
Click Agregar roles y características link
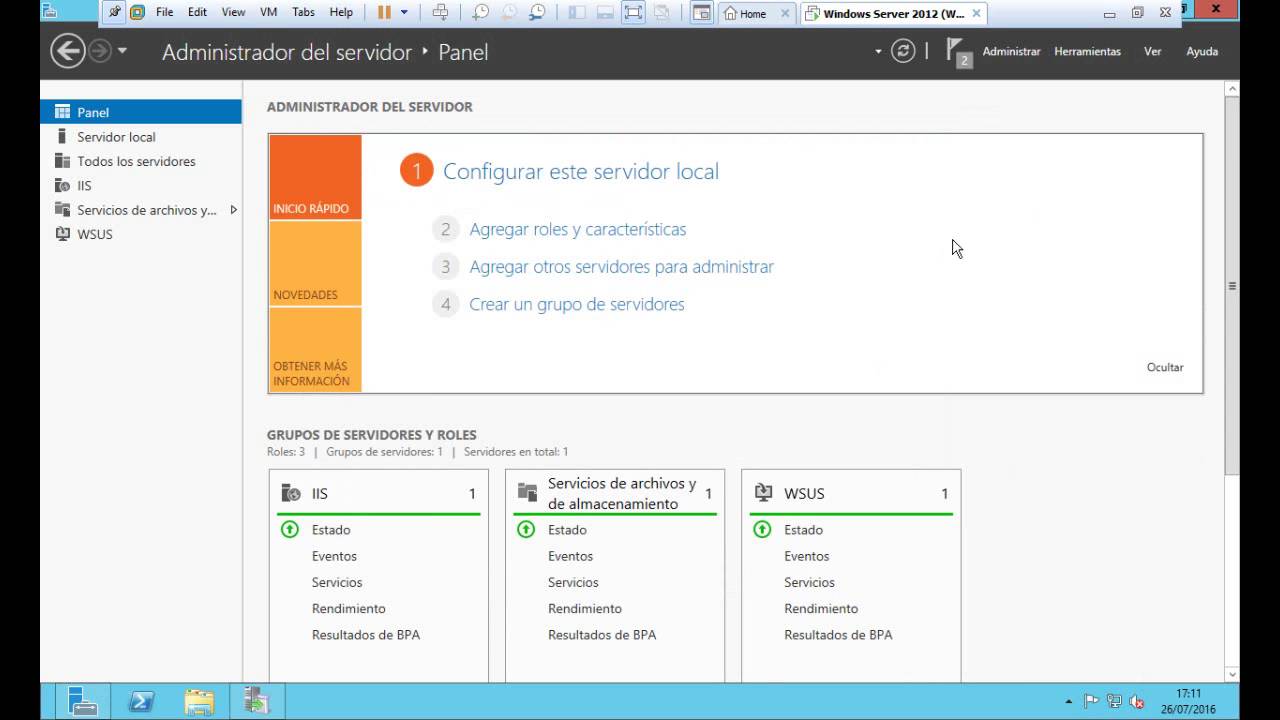[578, 229]
